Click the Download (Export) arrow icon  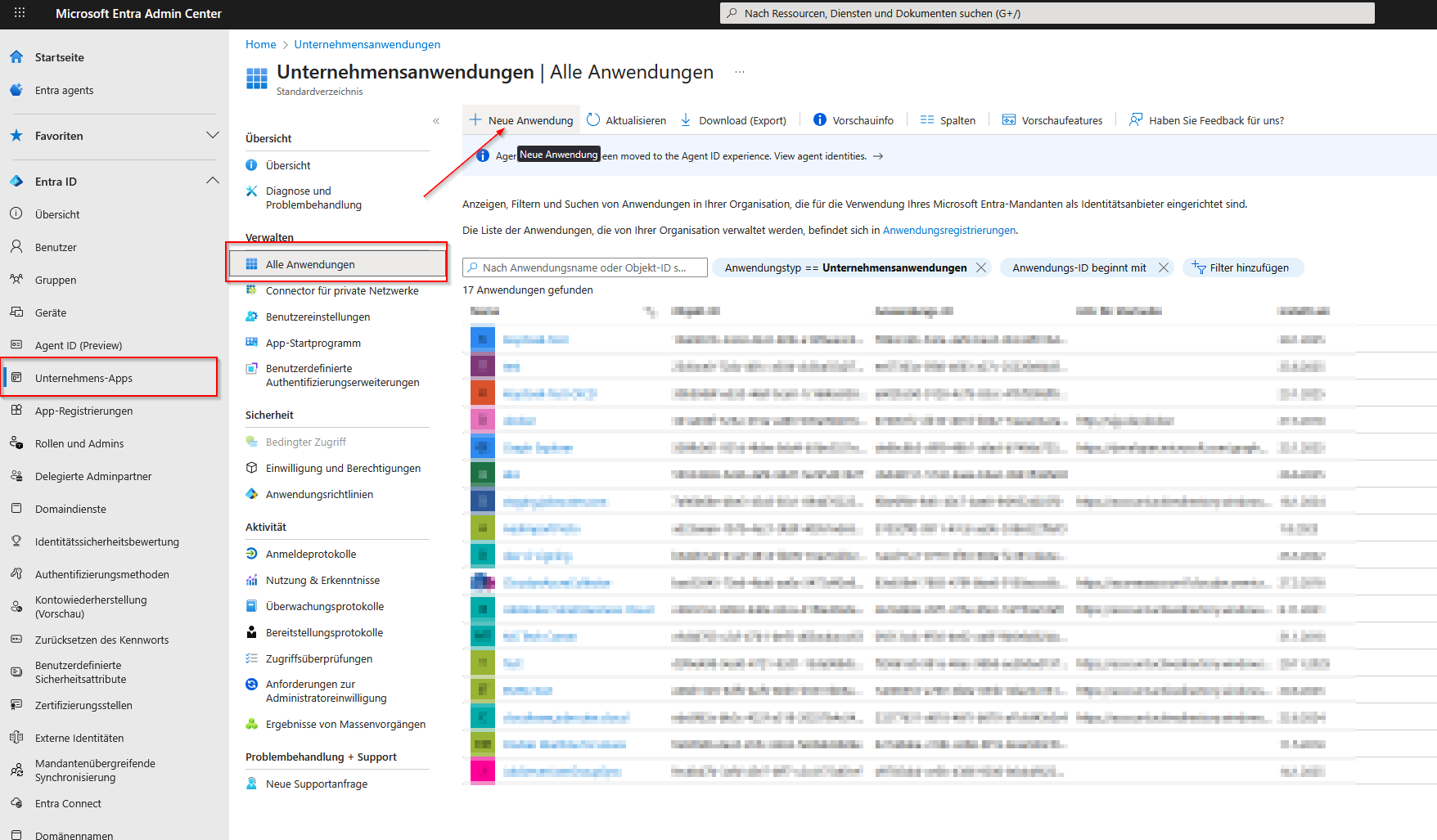click(686, 120)
